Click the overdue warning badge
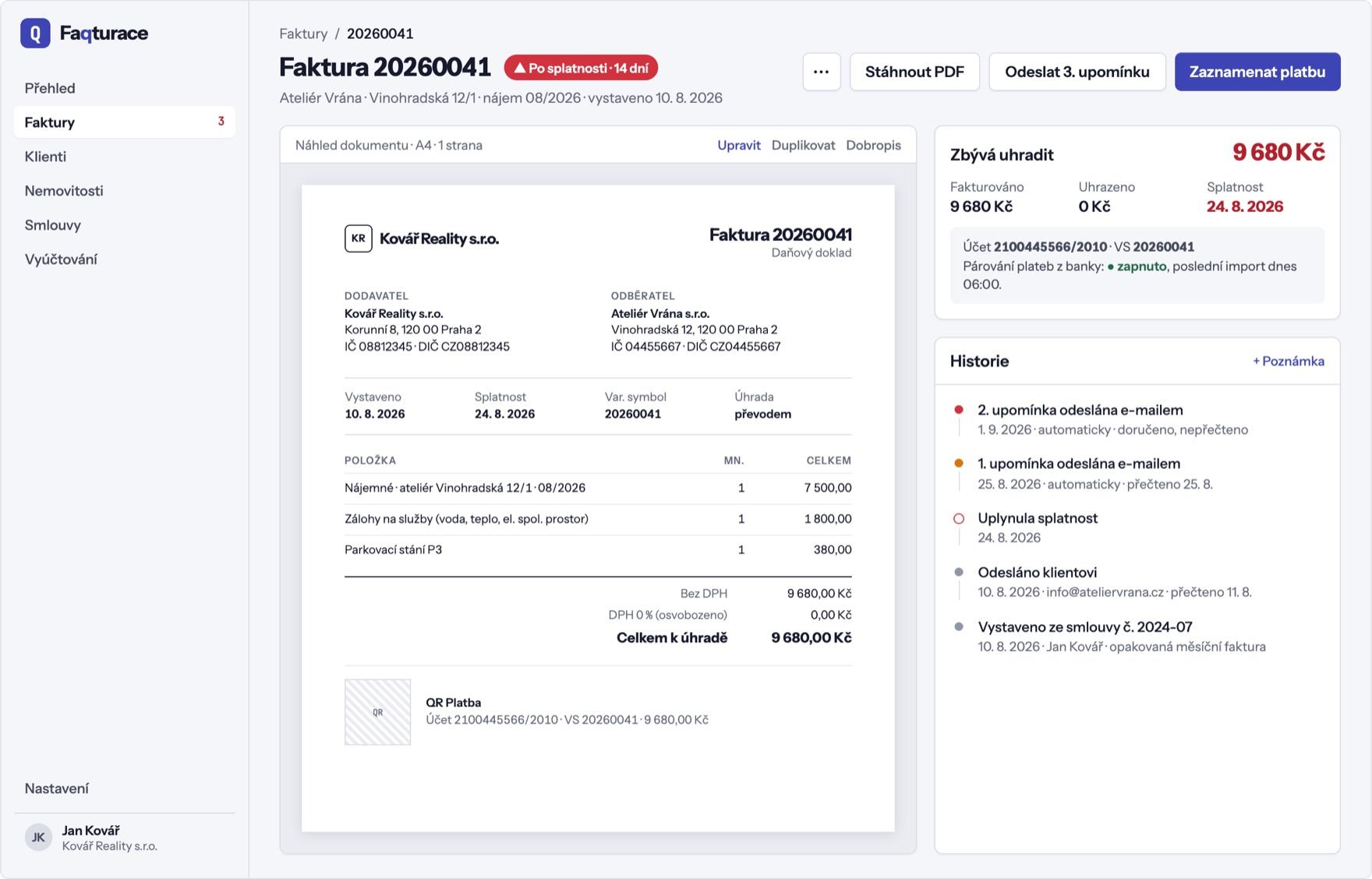The height and width of the screenshot is (879, 1372). pos(581,68)
